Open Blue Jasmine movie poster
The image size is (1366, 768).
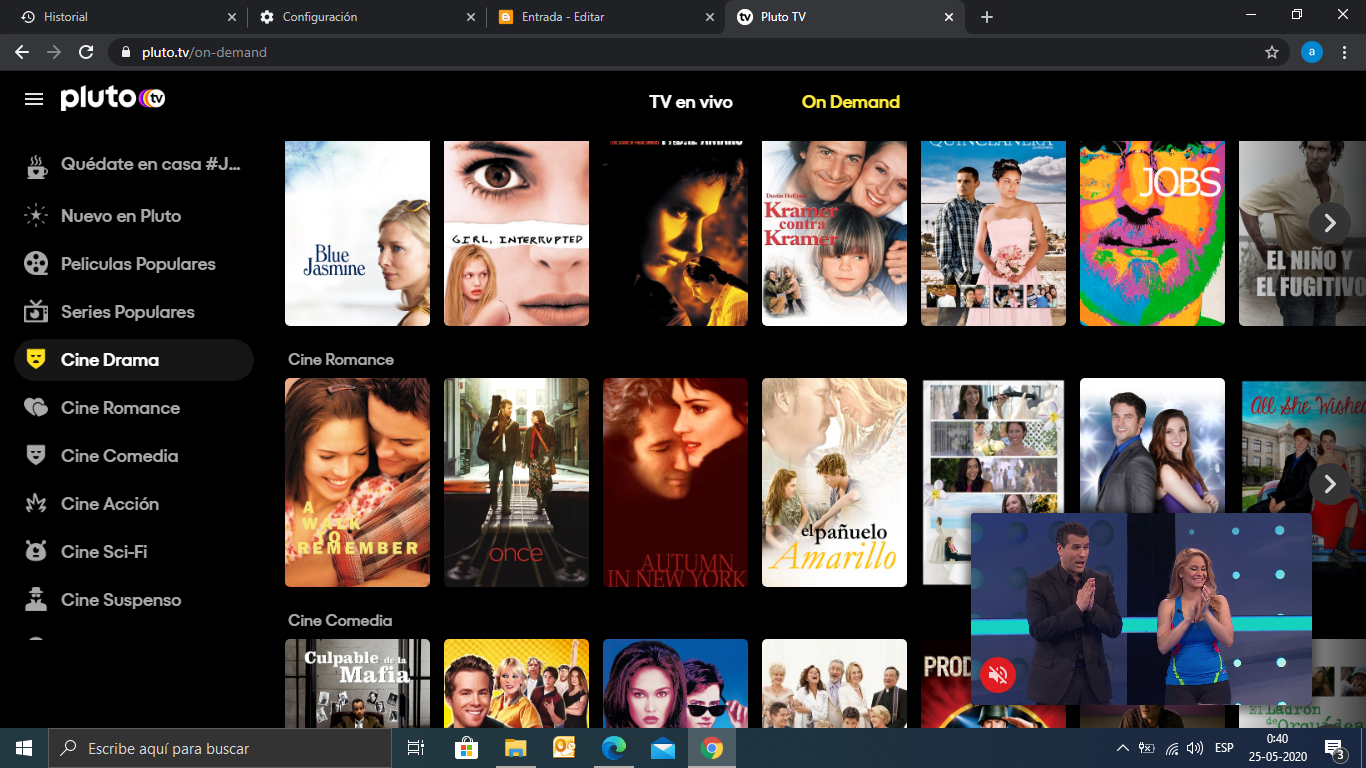point(357,233)
